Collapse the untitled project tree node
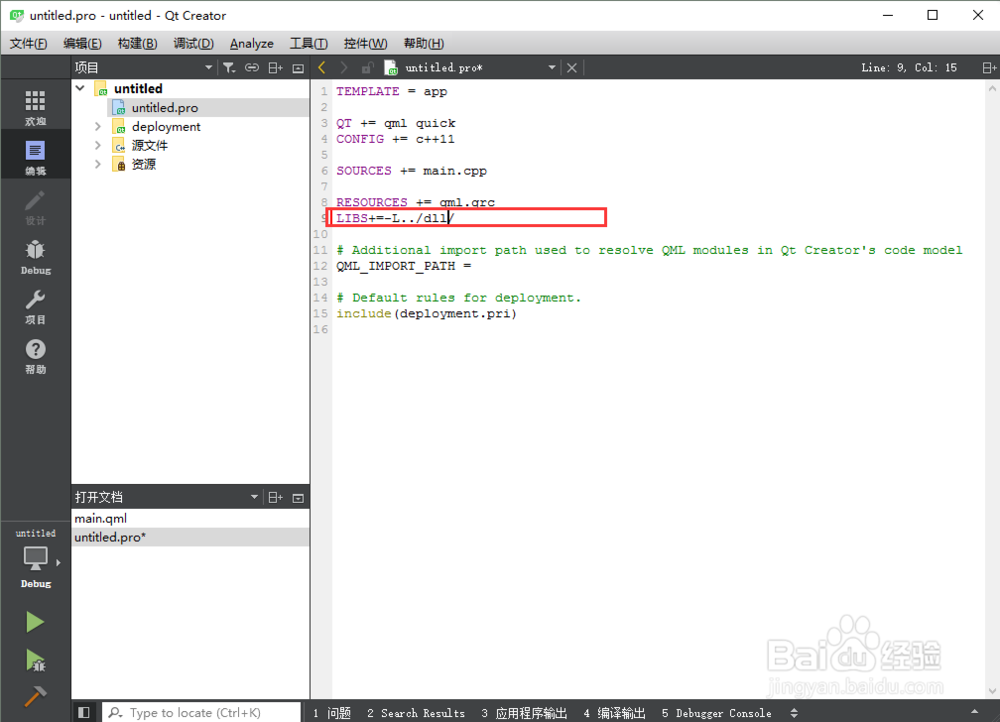Viewport: 1000px width, 722px height. (80, 88)
